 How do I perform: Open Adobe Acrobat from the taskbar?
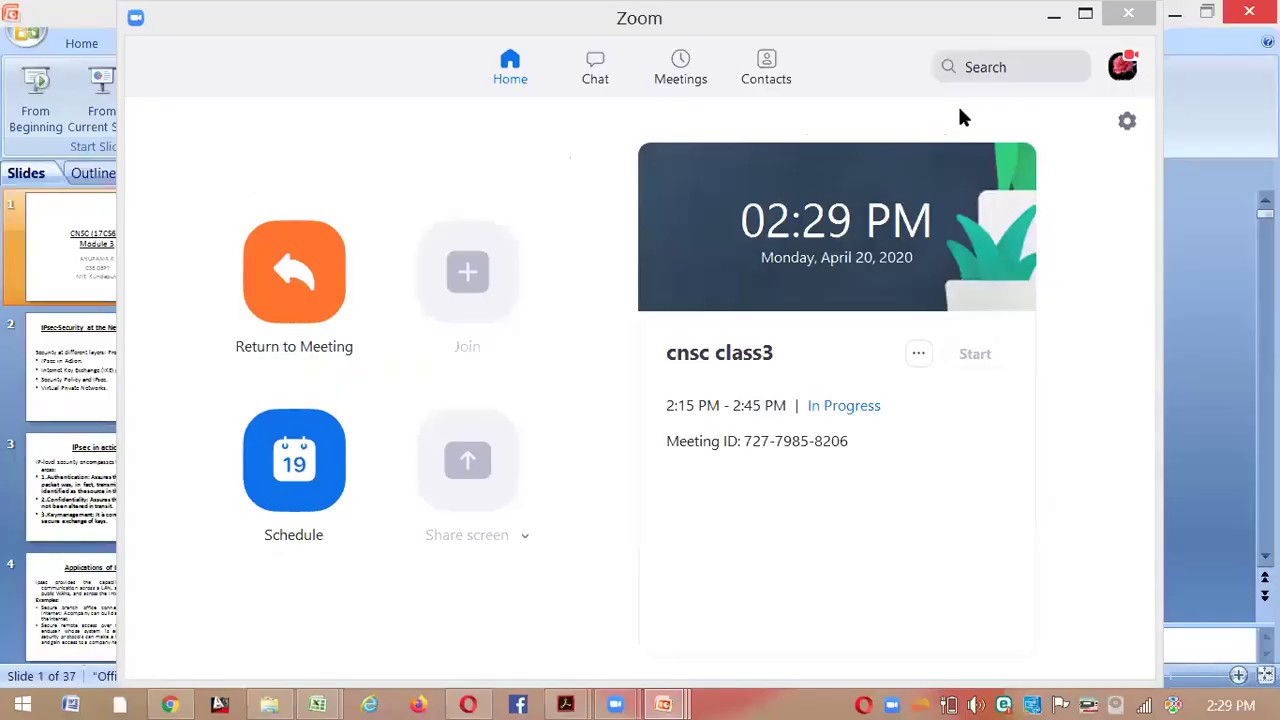(x=566, y=705)
